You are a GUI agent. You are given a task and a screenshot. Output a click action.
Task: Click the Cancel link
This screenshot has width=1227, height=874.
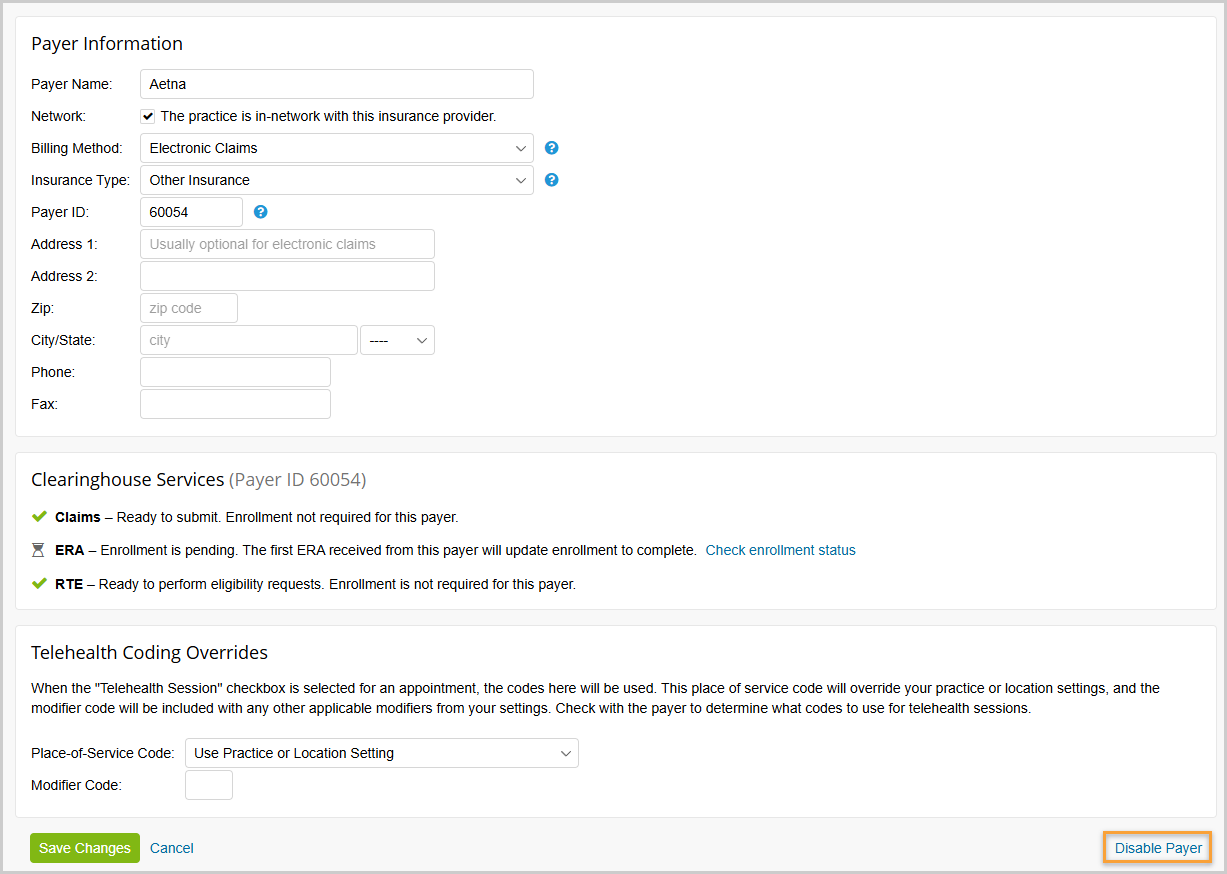[172, 848]
